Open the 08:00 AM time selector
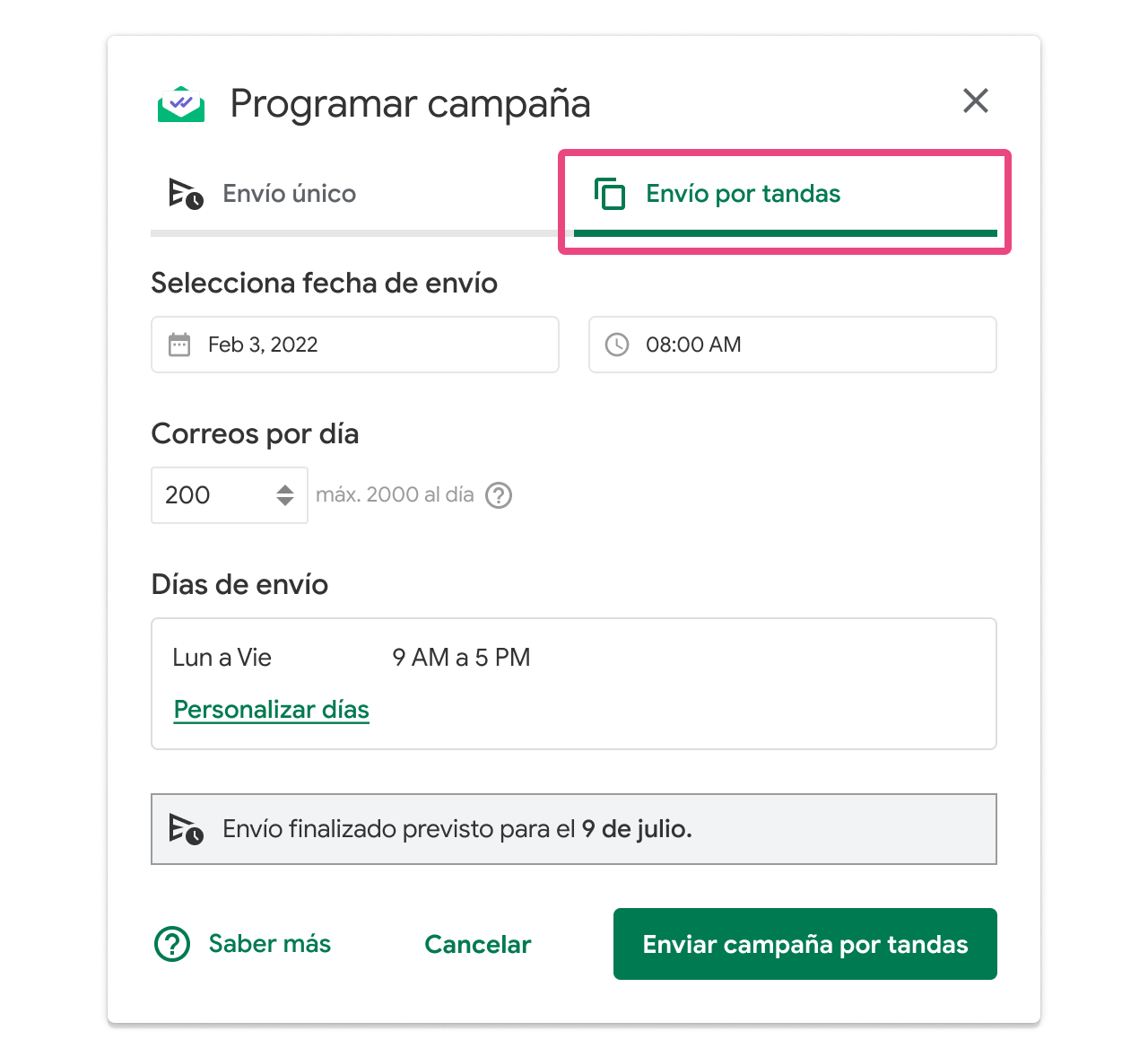1148x1057 pixels. tap(792, 345)
